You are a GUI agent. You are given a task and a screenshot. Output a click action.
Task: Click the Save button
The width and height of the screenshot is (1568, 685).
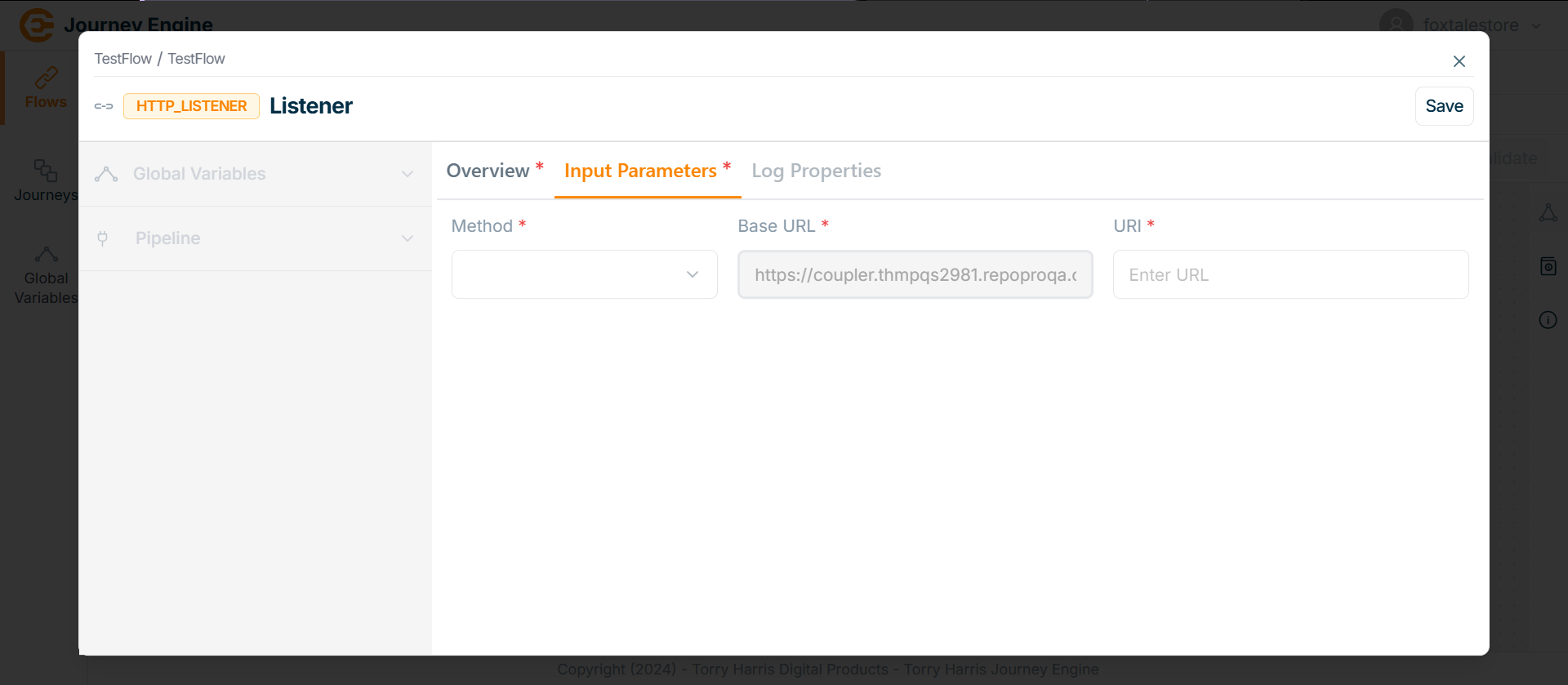(x=1444, y=106)
